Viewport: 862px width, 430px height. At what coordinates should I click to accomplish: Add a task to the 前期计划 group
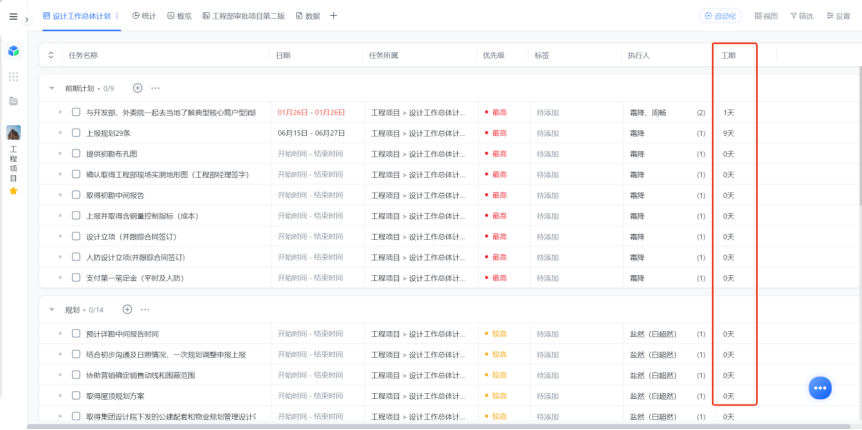[137, 88]
